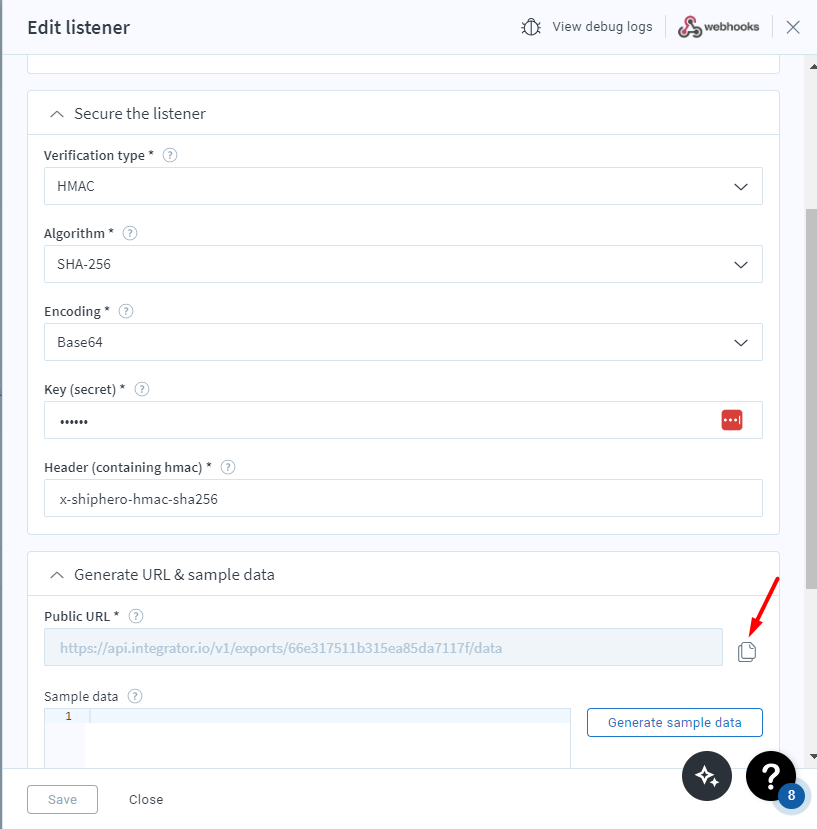This screenshot has height=829, width=817.
Task: Show help for Key (secret) field
Action: (x=142, y=389)
